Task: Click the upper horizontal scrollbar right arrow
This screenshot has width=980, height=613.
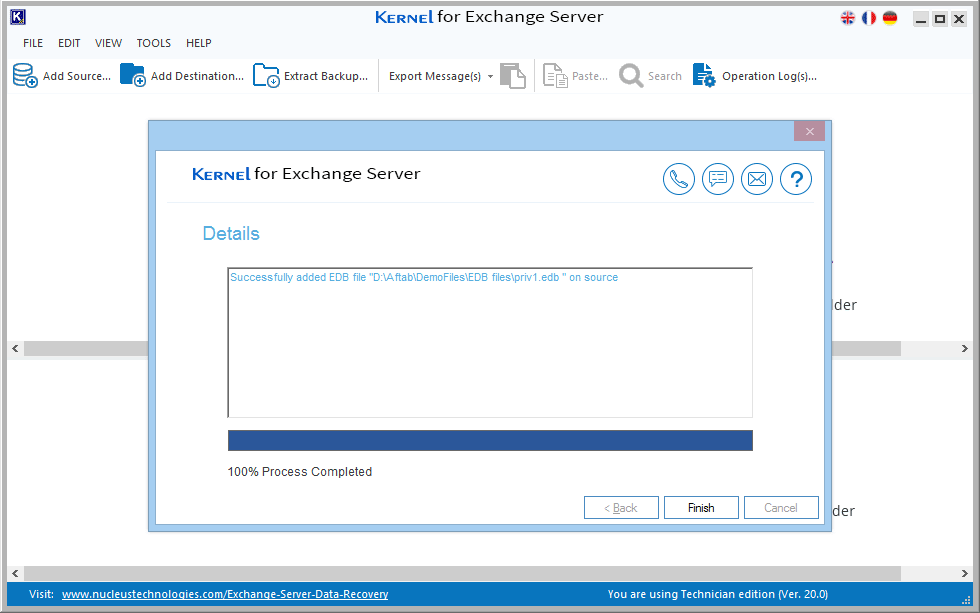Action: (965, 349)
